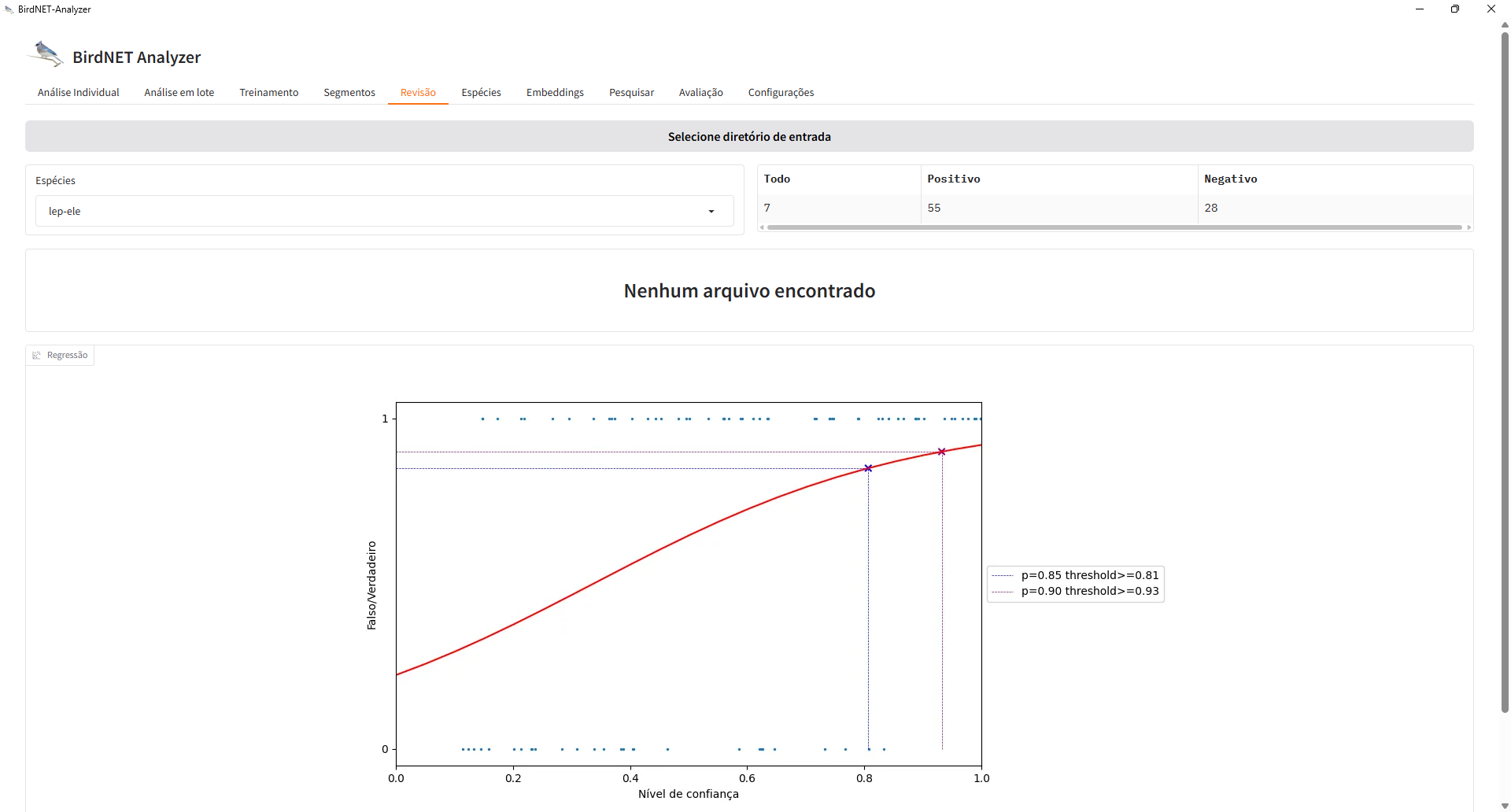Click the Nível de confiança axis label
Image resolution: width=1511 pixels, height=812 pixels.
(689, 793)
